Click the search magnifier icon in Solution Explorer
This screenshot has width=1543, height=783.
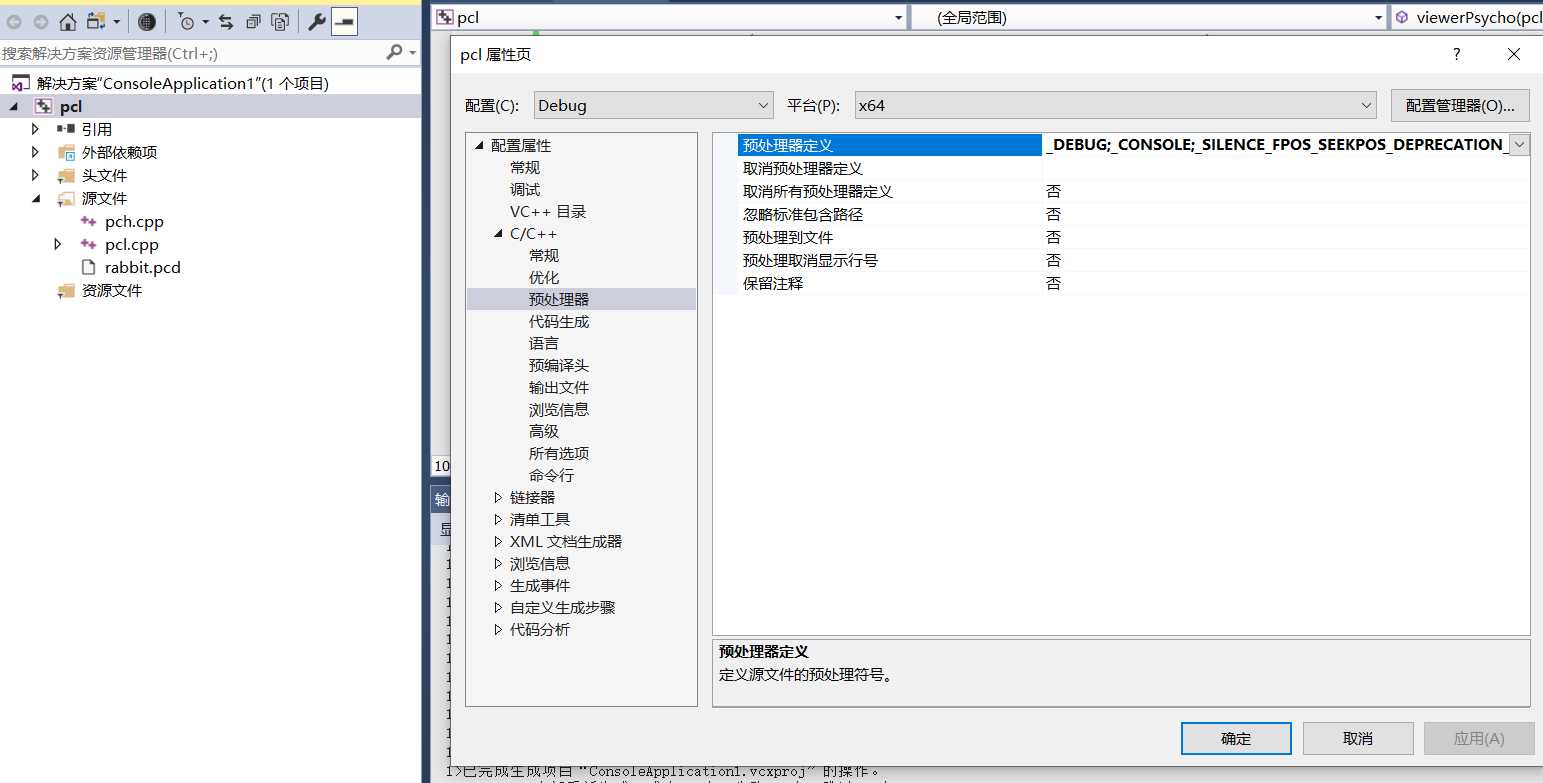pos(394,52)
